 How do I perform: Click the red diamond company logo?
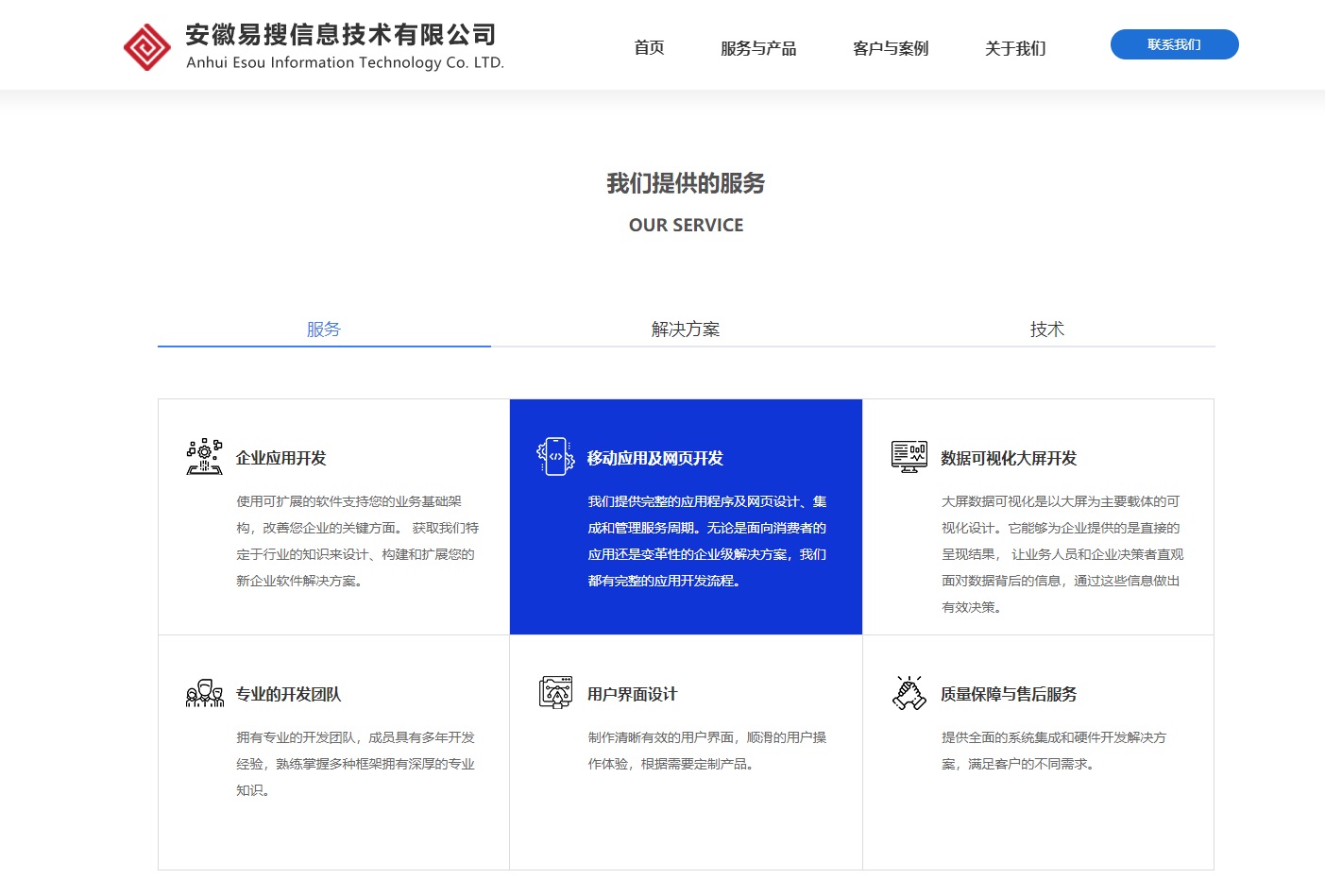[147, 47]
